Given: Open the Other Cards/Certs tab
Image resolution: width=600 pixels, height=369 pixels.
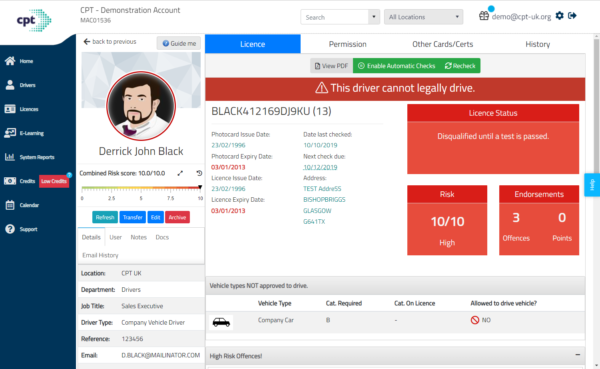Looking at the screenshot, I should point(442,44).
